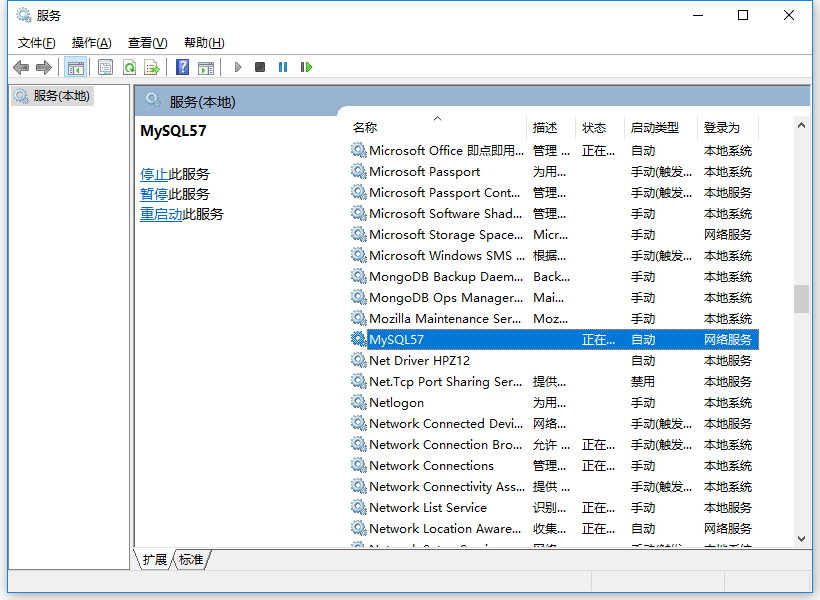The width and height of the screenshot is (820, 600).
Task: Click the 禁用 startup type of Net.Tcp row
Action: [643, 381]
